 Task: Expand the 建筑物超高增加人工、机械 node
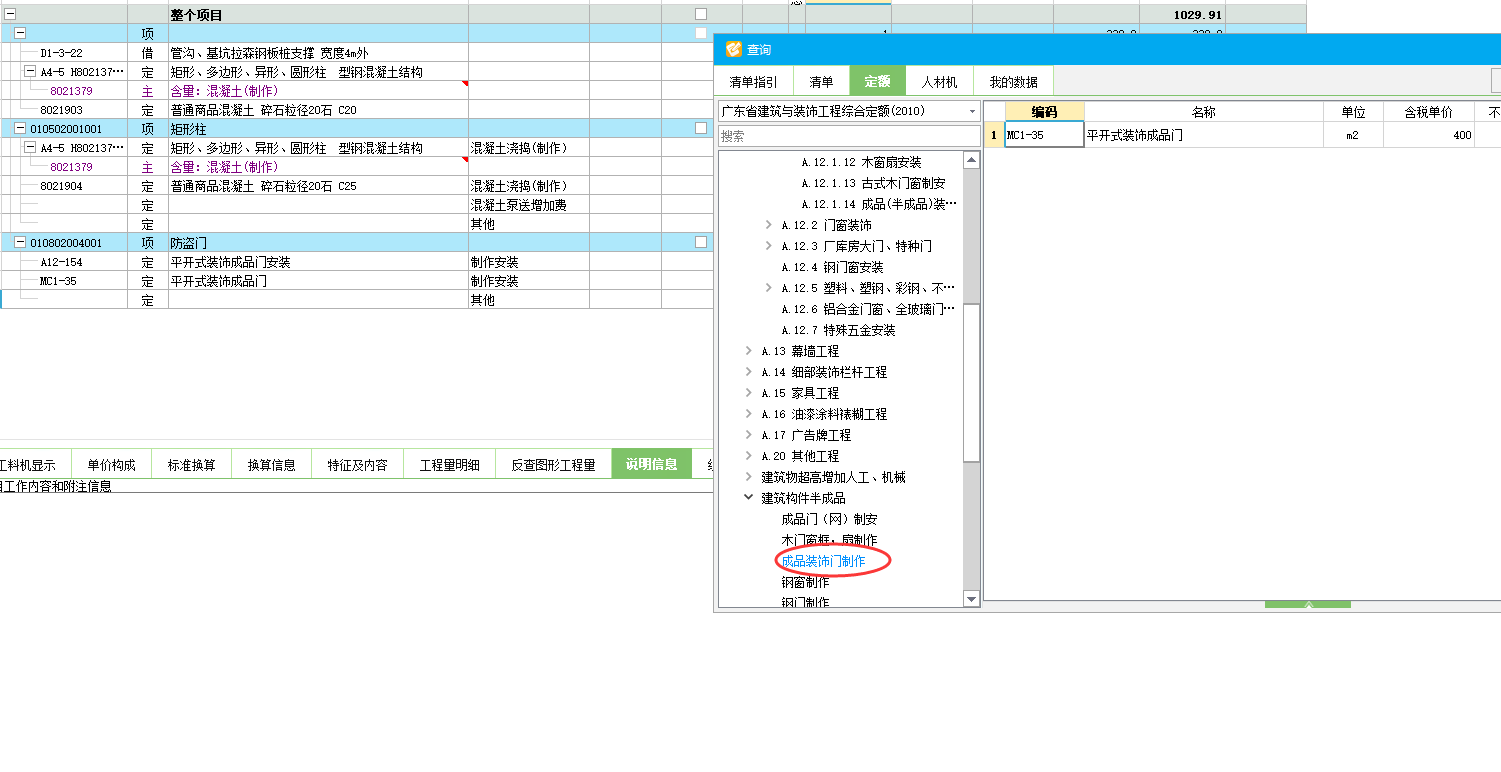(x=748, y=477)
